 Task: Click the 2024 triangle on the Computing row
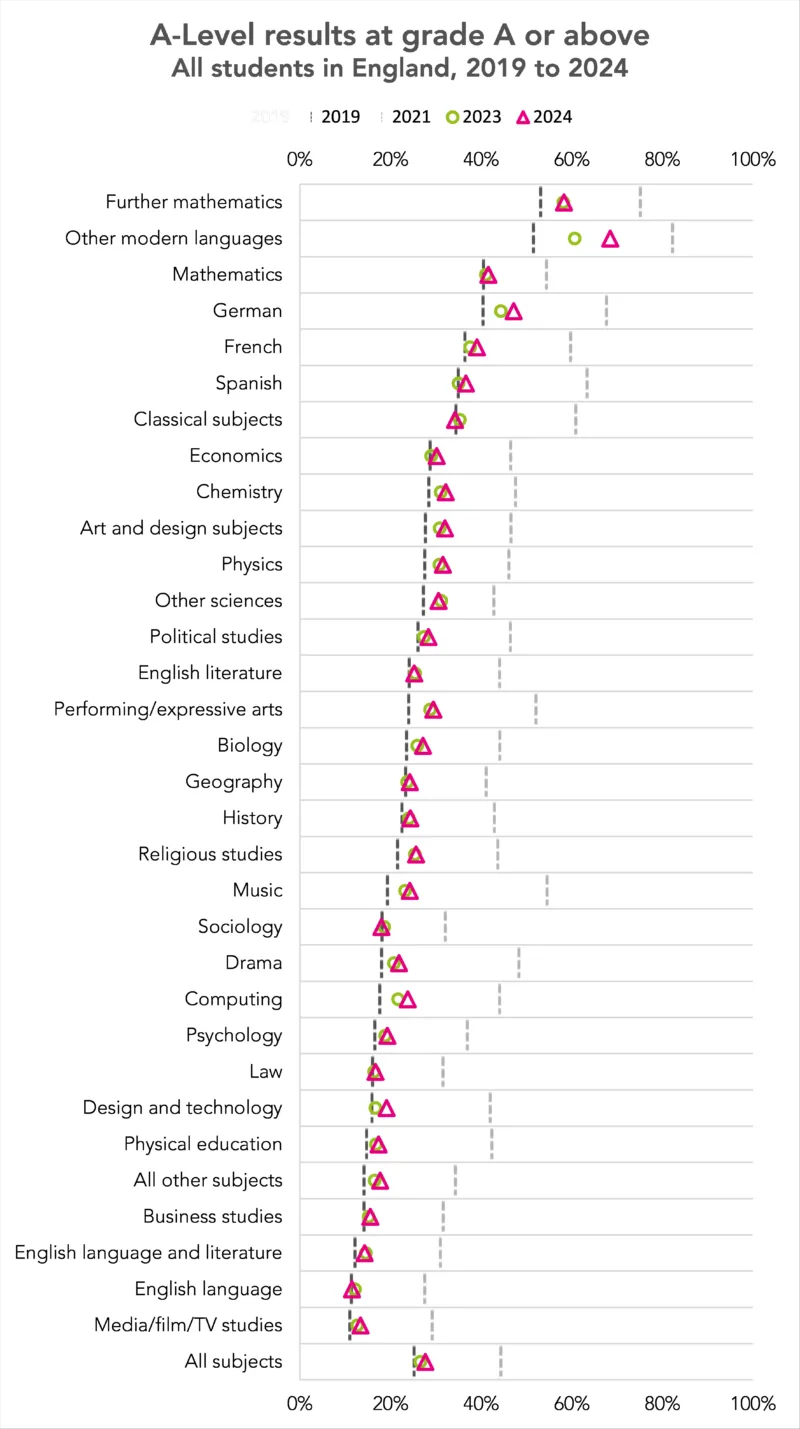click(407, 999)
